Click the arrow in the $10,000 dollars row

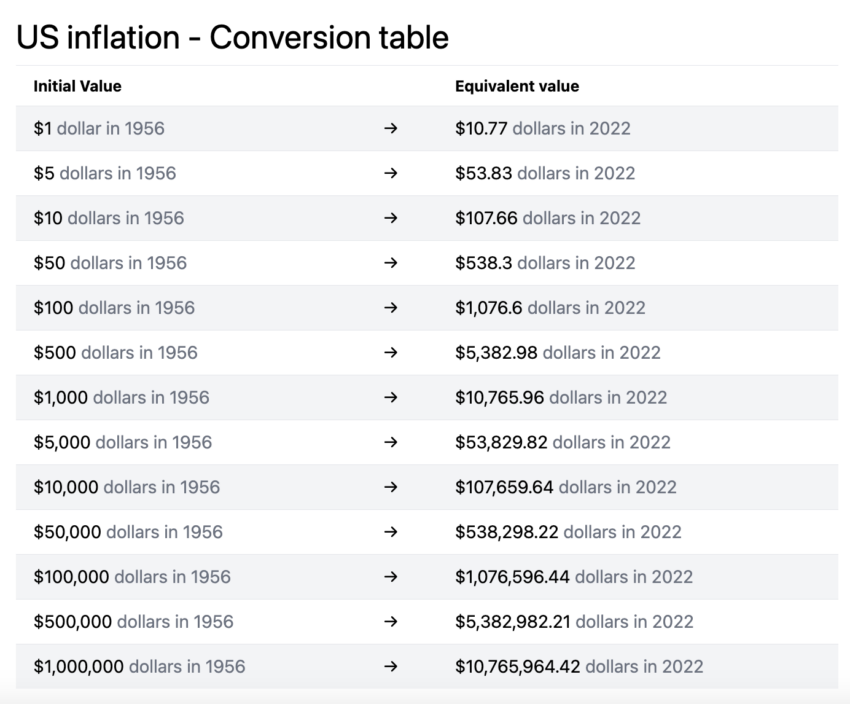pos(390,487)
